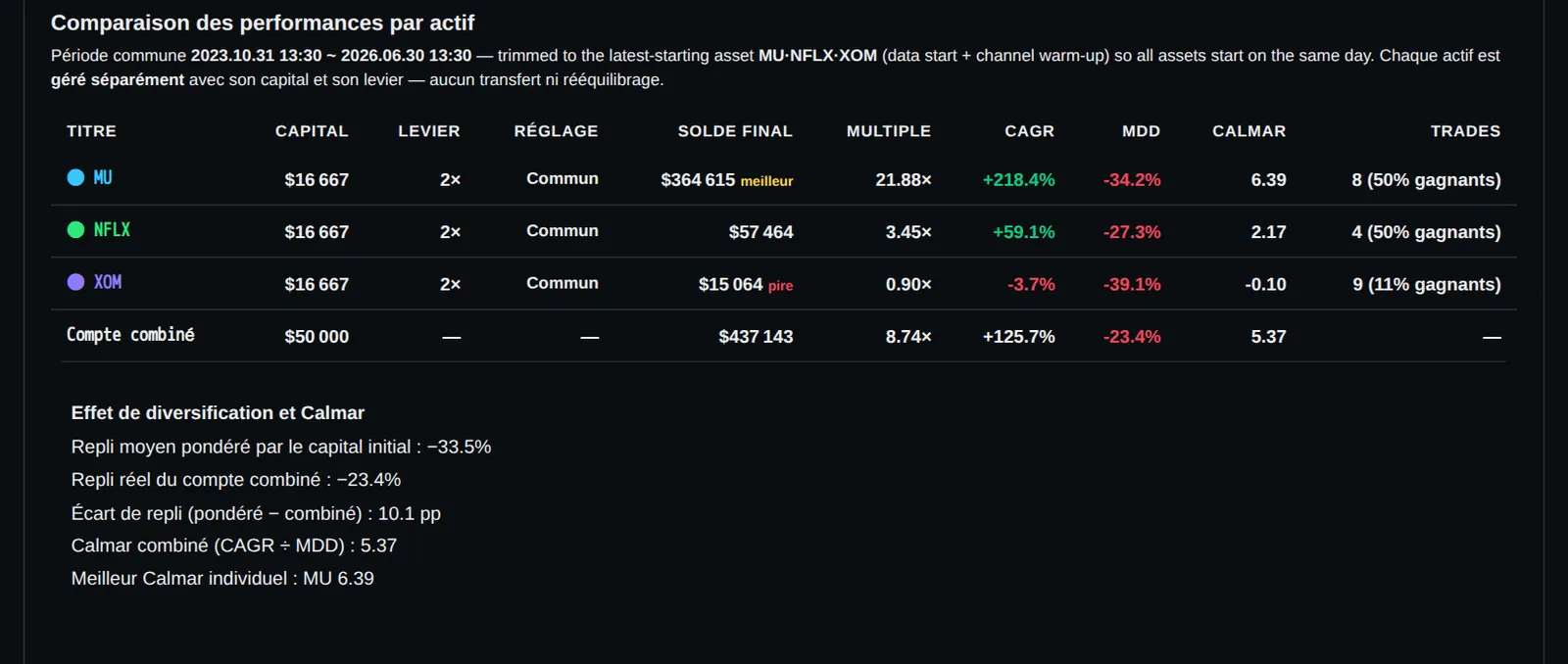Click the red pire badge

(x=780, y=286)
